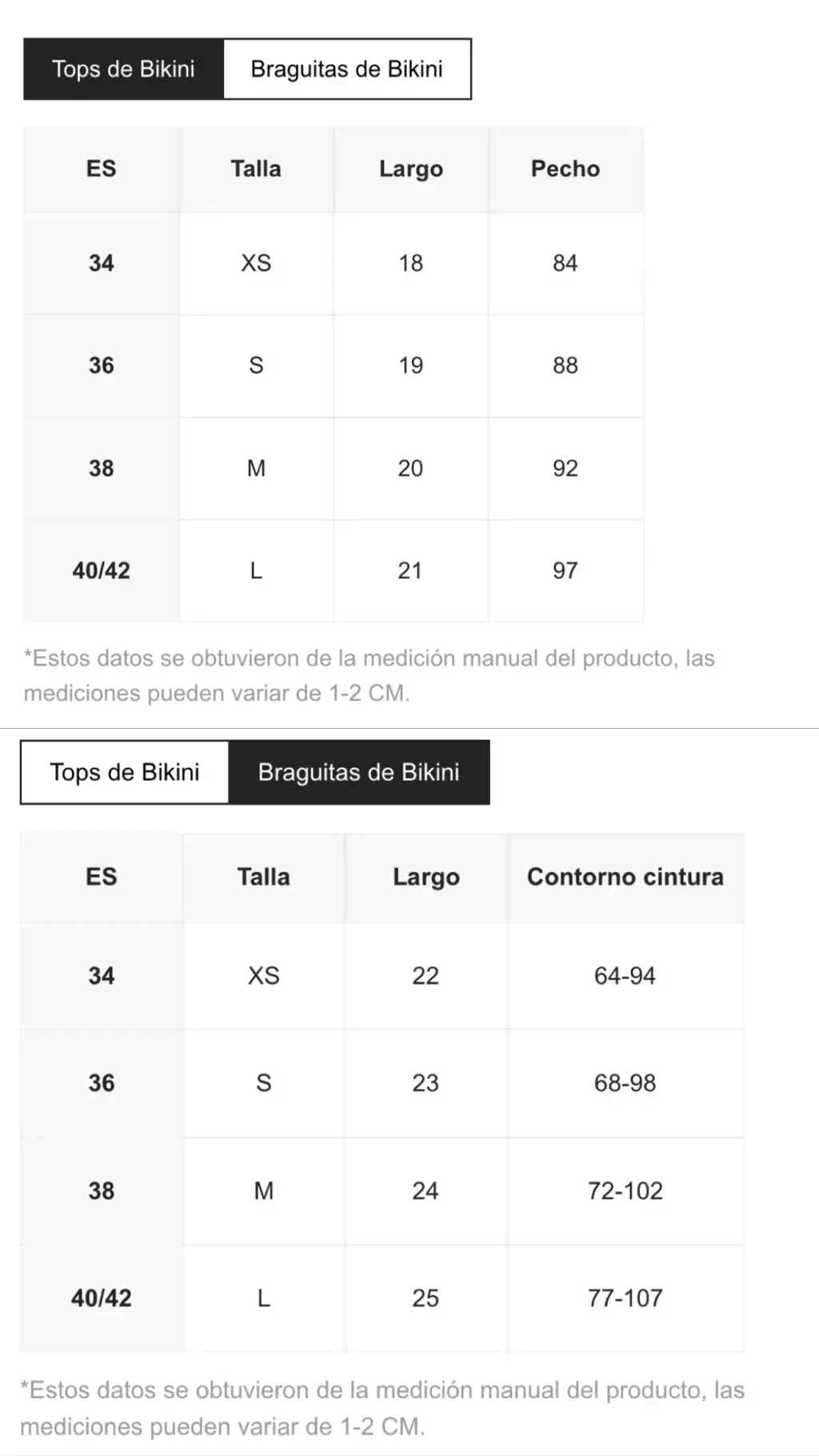Click waist range 64-94 cell

(x=625, y=976)
